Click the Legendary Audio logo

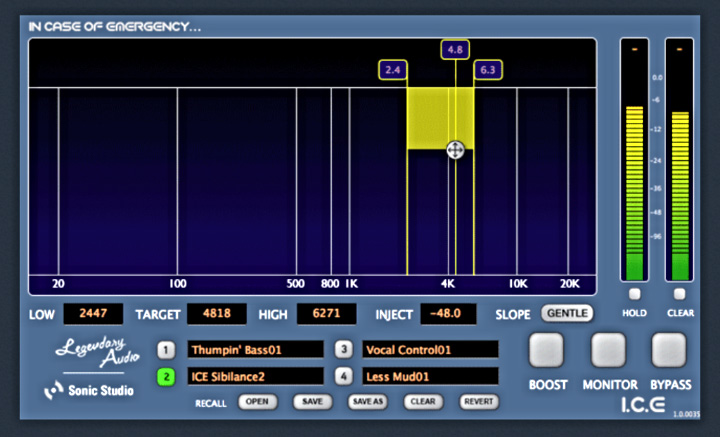coord(97,353)
